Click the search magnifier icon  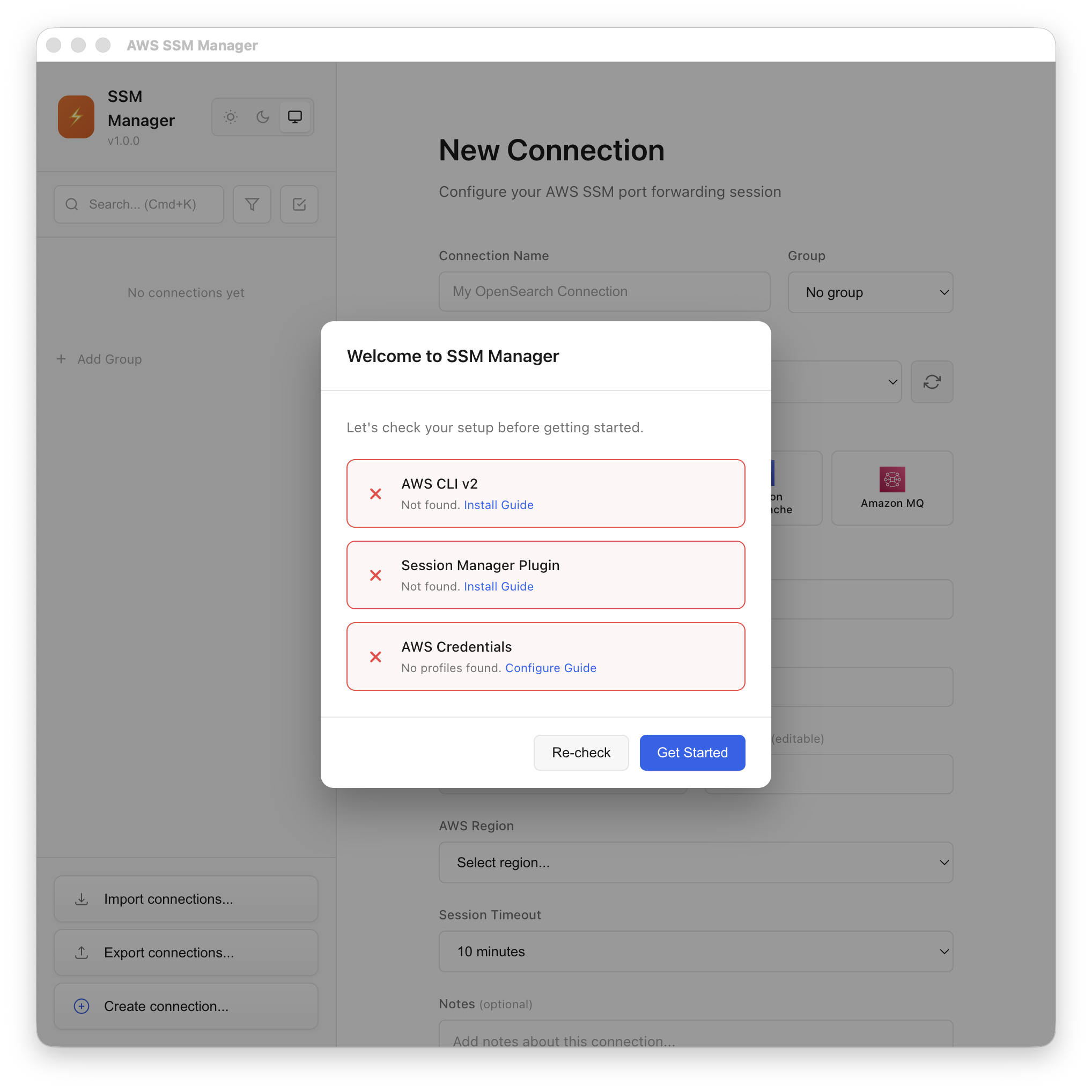click(72, 204)
